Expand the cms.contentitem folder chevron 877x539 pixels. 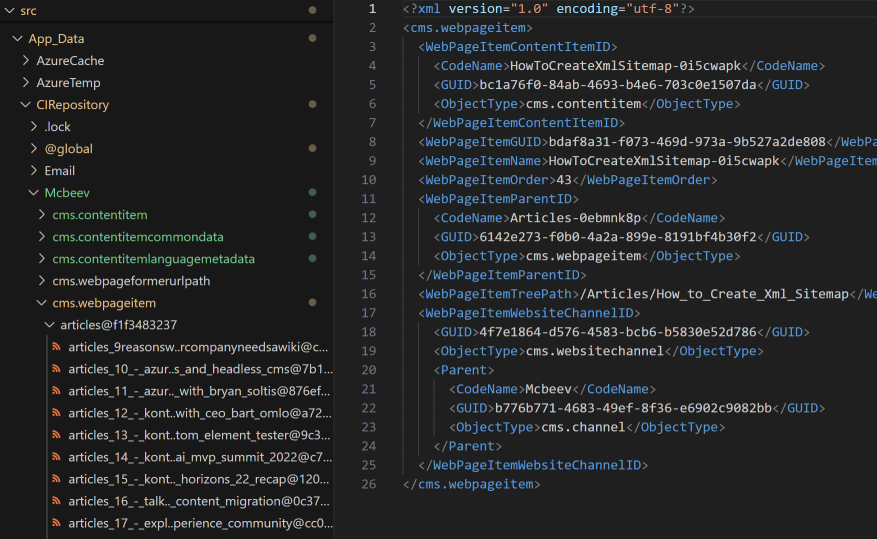[41, 215]
